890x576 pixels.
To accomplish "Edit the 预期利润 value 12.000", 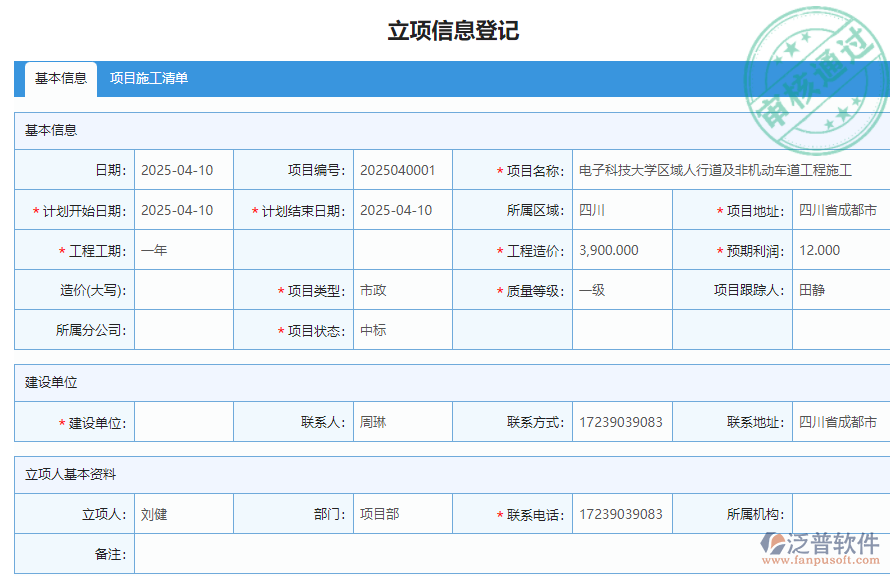I will (838, 250).
